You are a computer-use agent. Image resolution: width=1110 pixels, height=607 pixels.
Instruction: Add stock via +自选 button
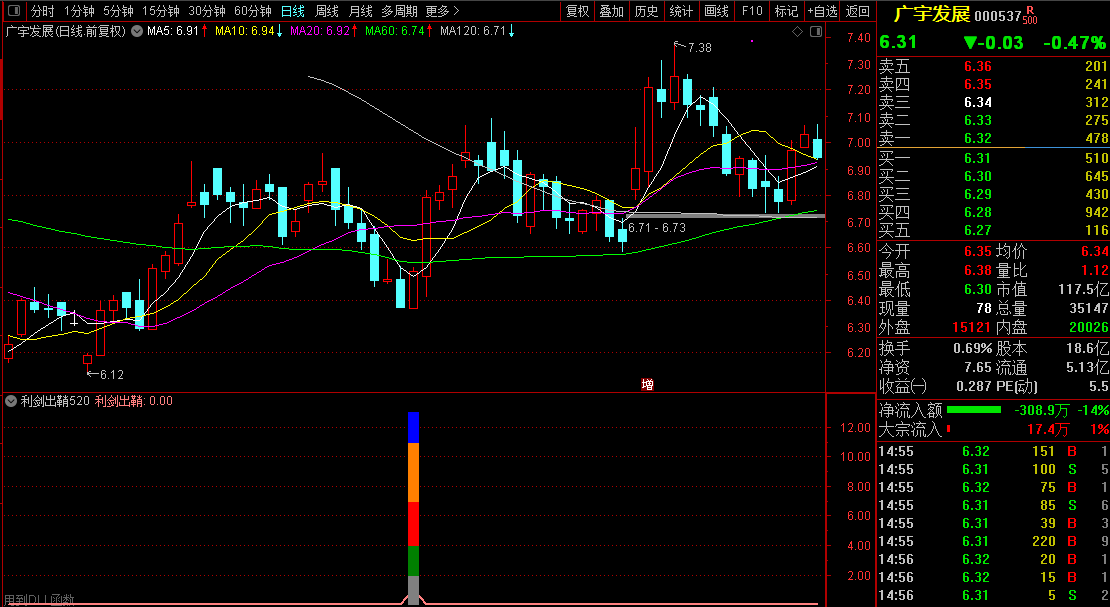pos(822,12)
